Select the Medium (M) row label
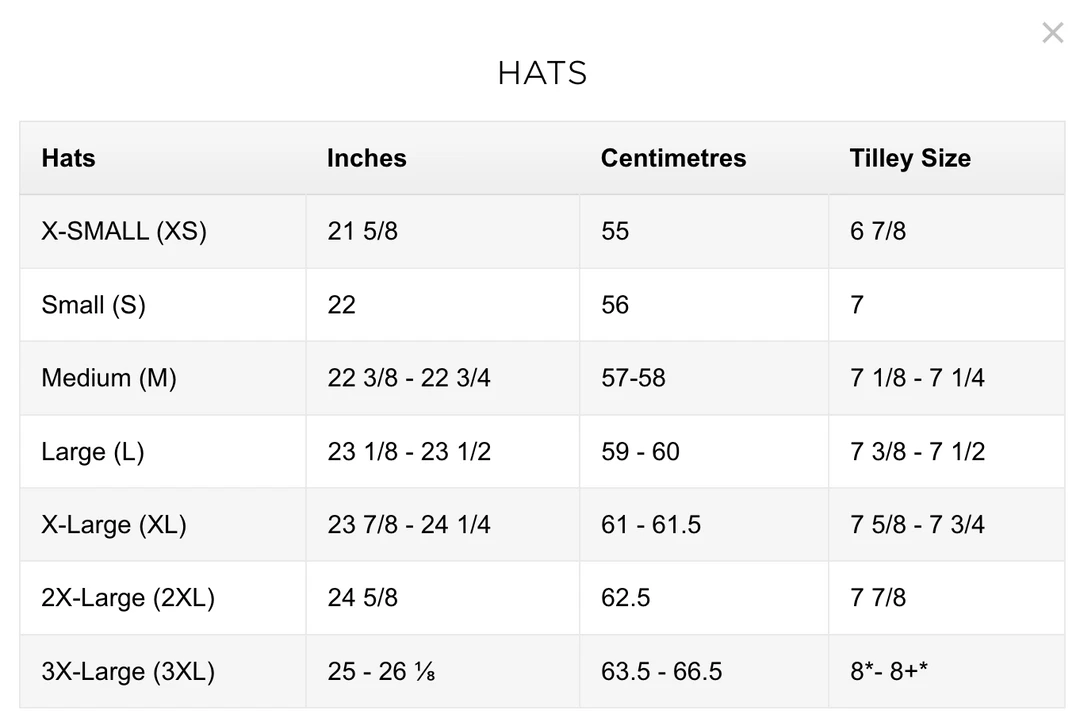The height and width of the screenshot is (722, 1080). click(x=110, y=378)
